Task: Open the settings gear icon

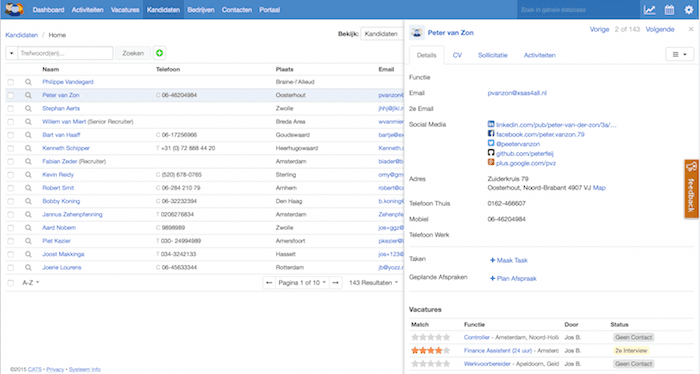Action: [689, 10]
